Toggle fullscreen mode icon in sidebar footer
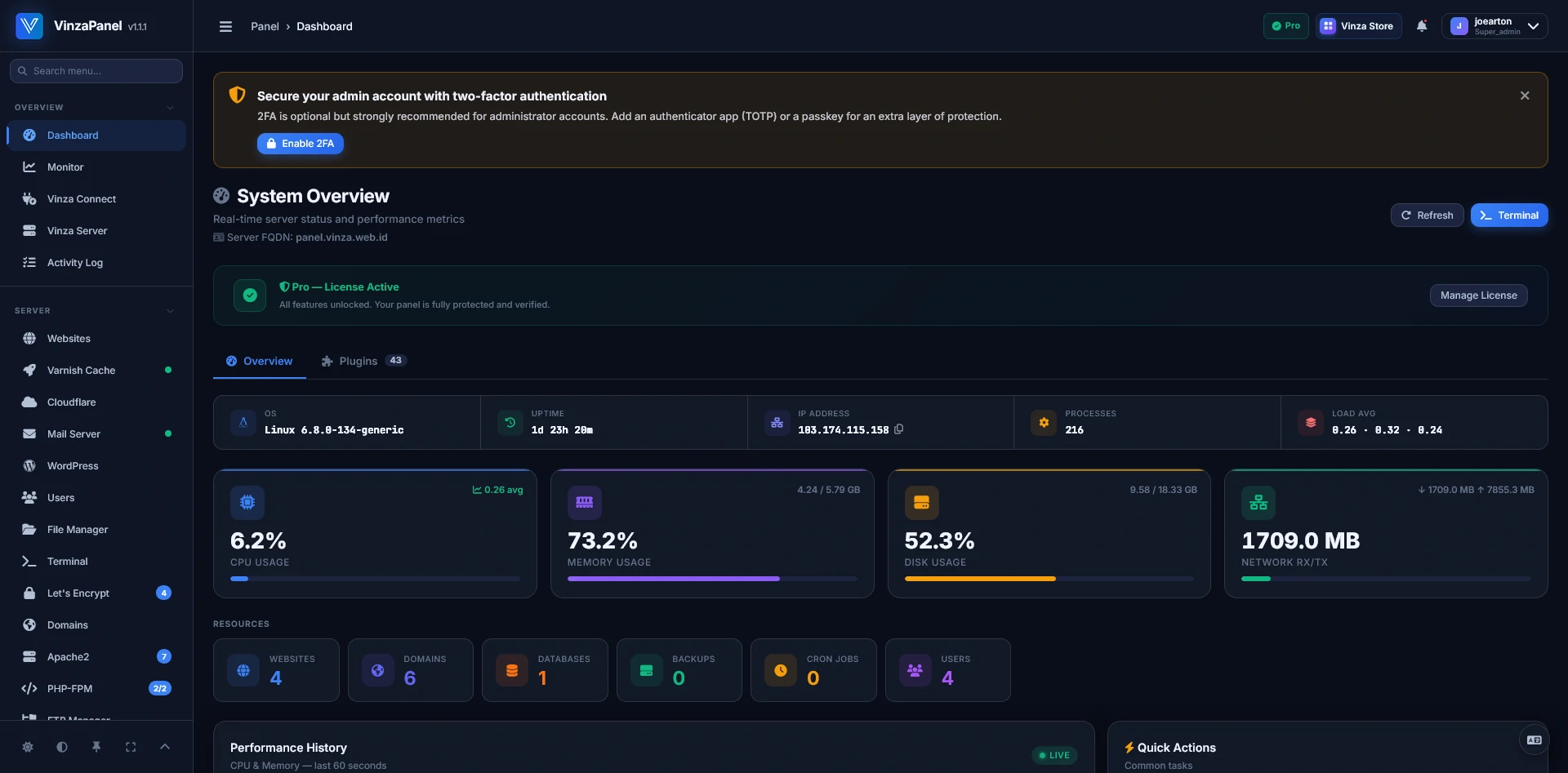This screenshot has height=773, width=1568. point(131,747)
